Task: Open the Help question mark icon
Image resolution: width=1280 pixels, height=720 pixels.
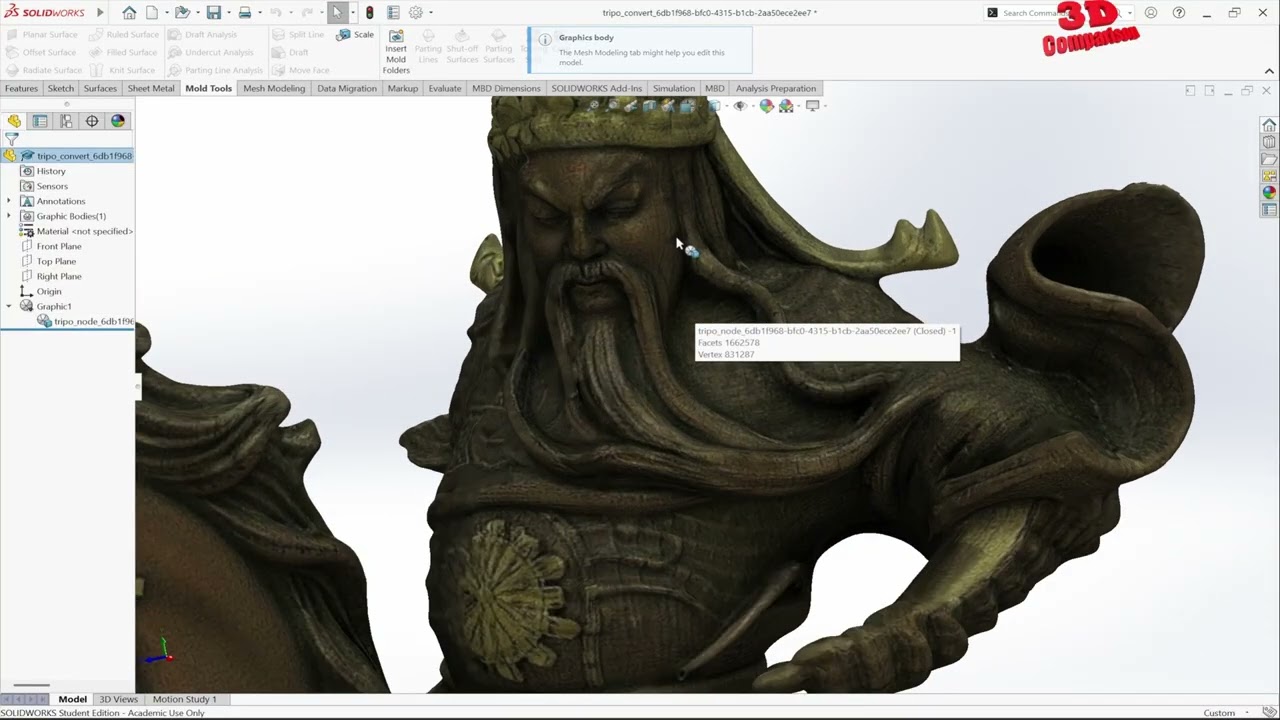Action: 1179,13
